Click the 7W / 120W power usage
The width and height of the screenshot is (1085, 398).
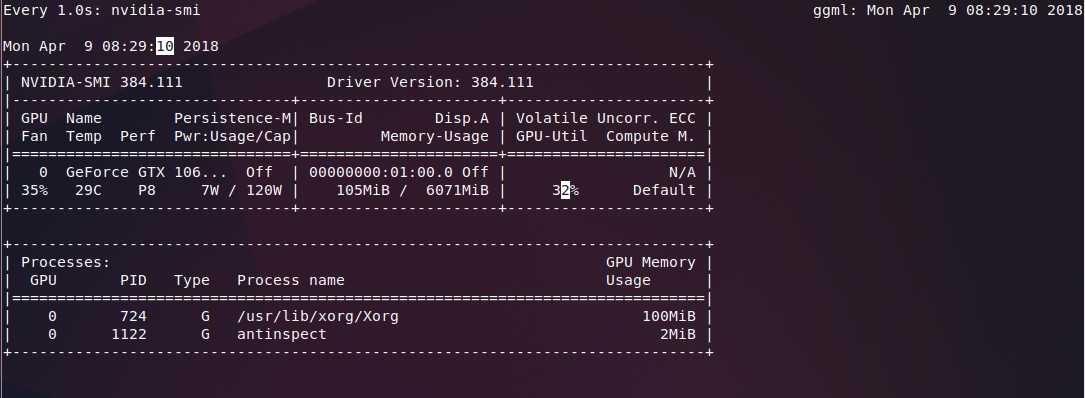pos(241,190)
